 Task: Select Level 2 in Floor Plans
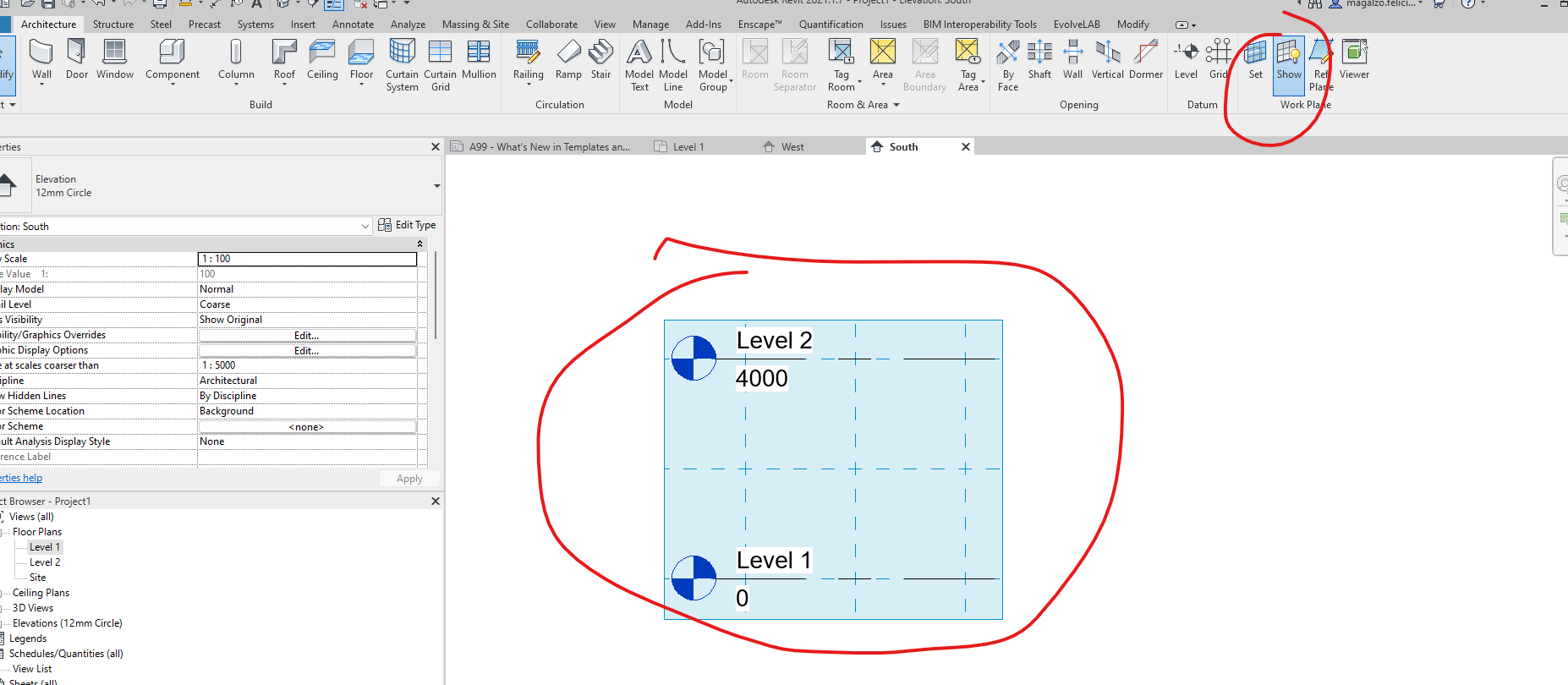[45, 562]
